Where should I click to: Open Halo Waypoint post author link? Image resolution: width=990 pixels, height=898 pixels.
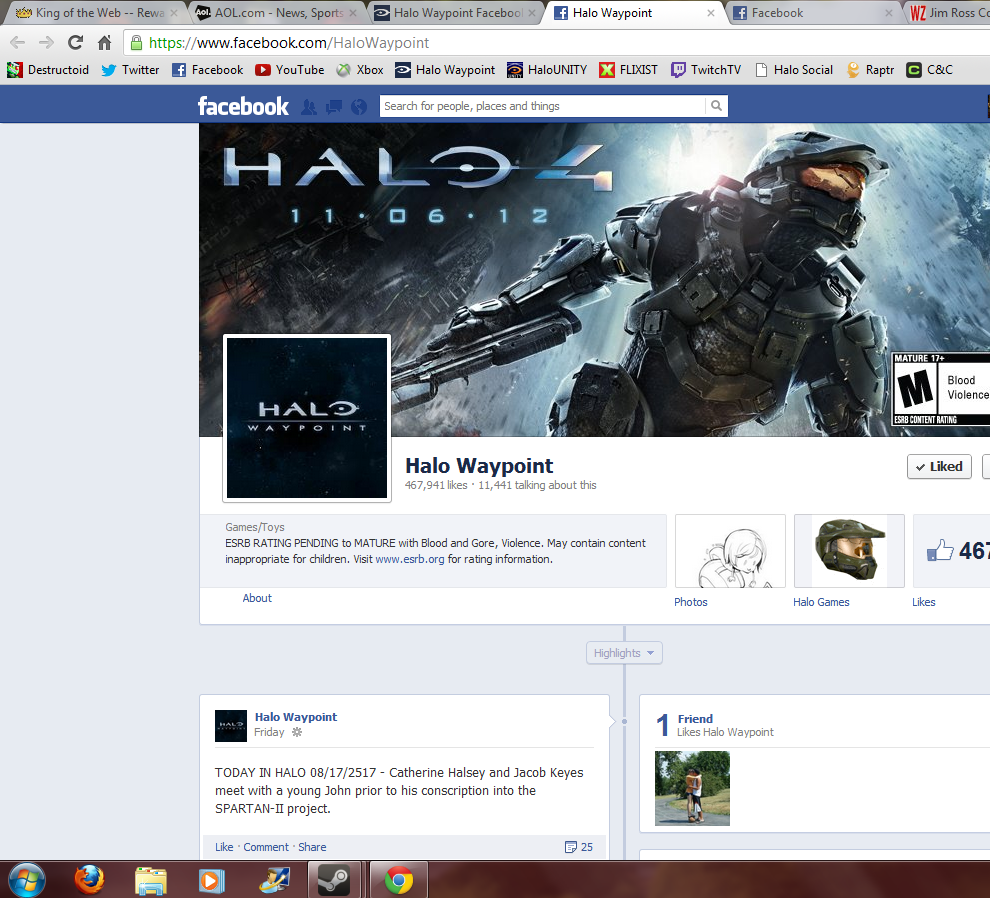[295, 717]
